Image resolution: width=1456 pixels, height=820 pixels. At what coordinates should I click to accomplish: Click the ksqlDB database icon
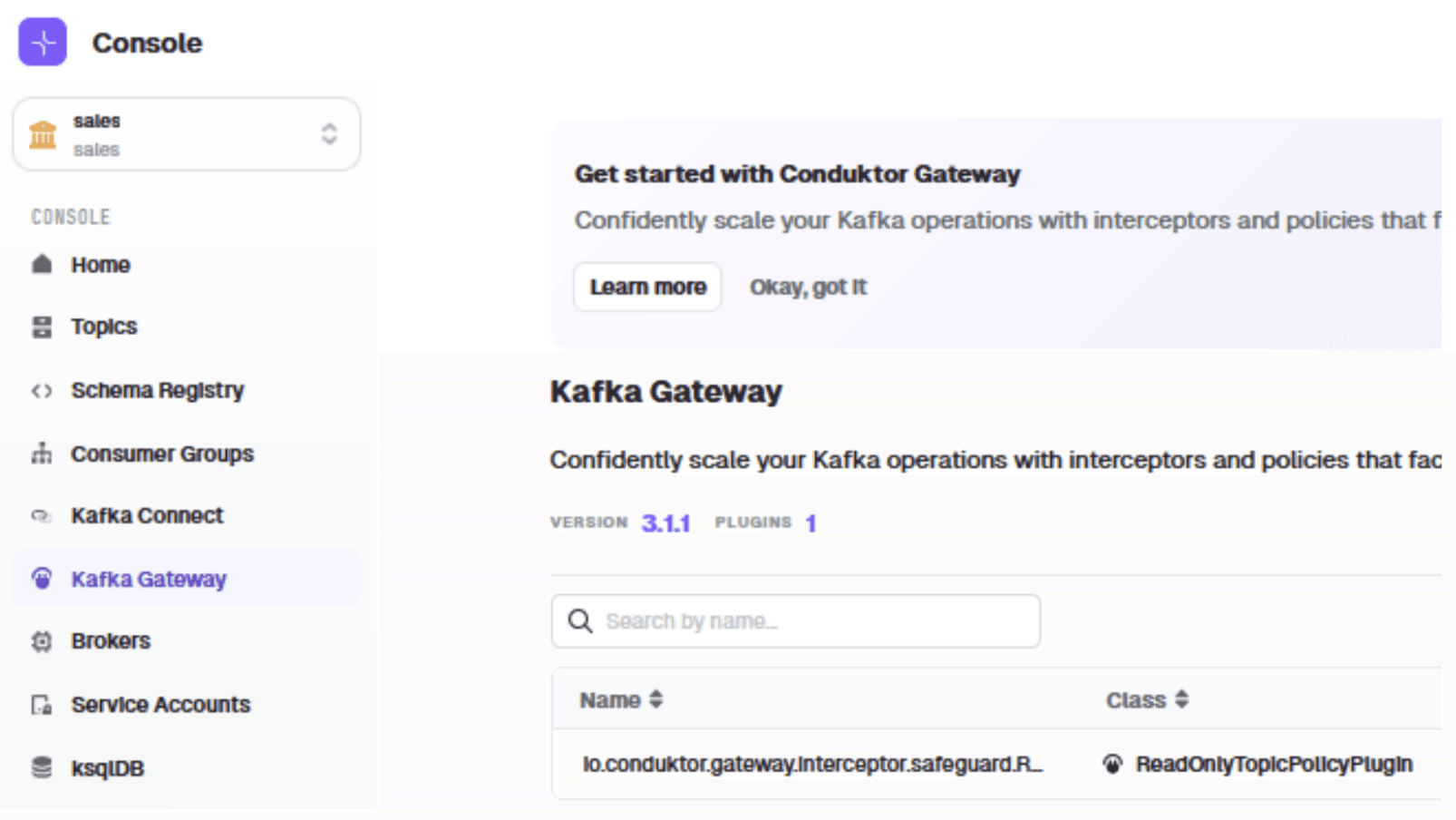pos(42,768)
